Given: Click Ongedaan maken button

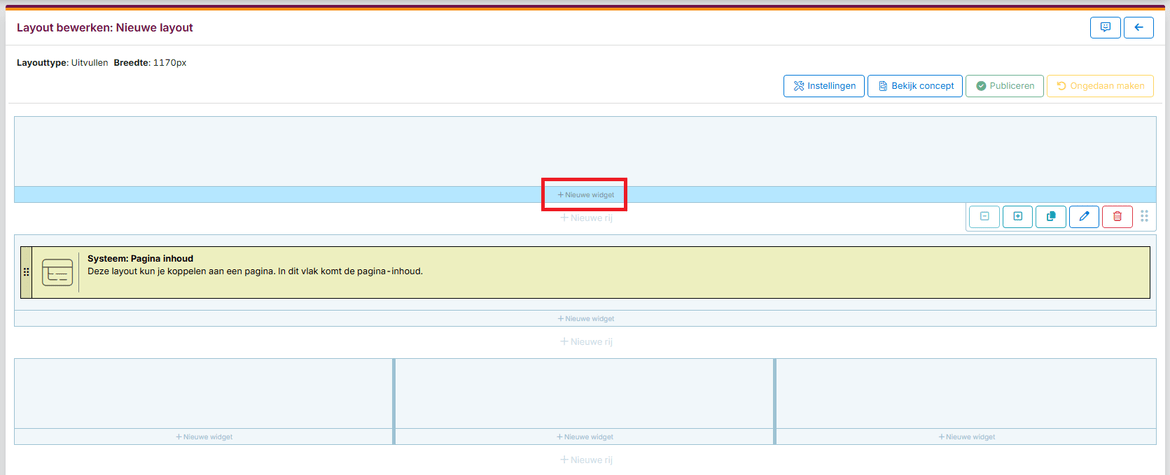Looking at the screenshot, I should tap(1099, 86).
